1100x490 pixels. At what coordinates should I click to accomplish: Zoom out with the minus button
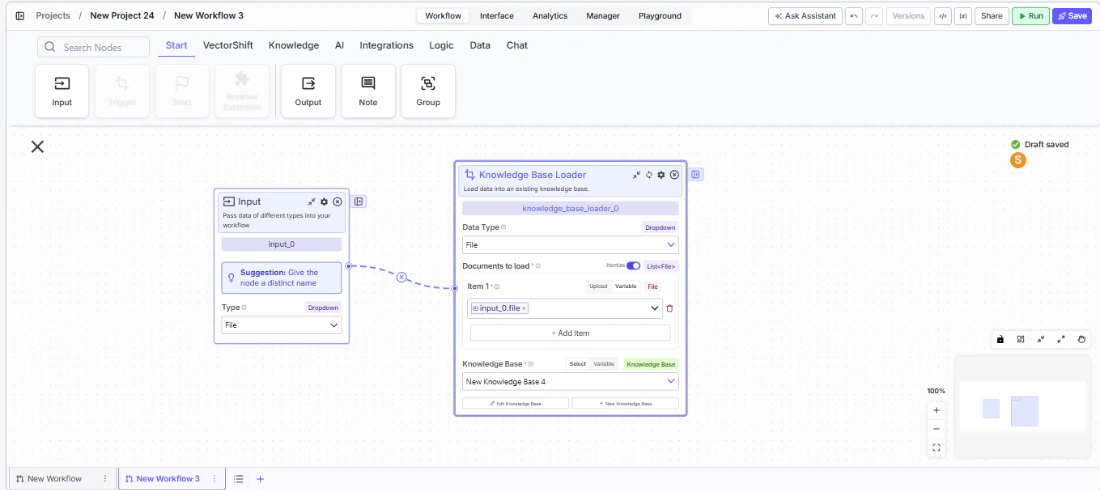(x=937, y=429)
